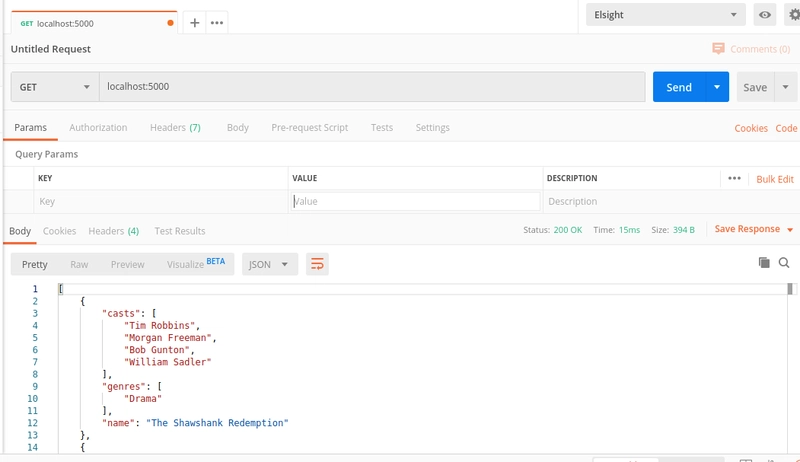Viewport: 800px width, 462px height.
Task: Open query params three-dot options
Action: pos(734,178)
